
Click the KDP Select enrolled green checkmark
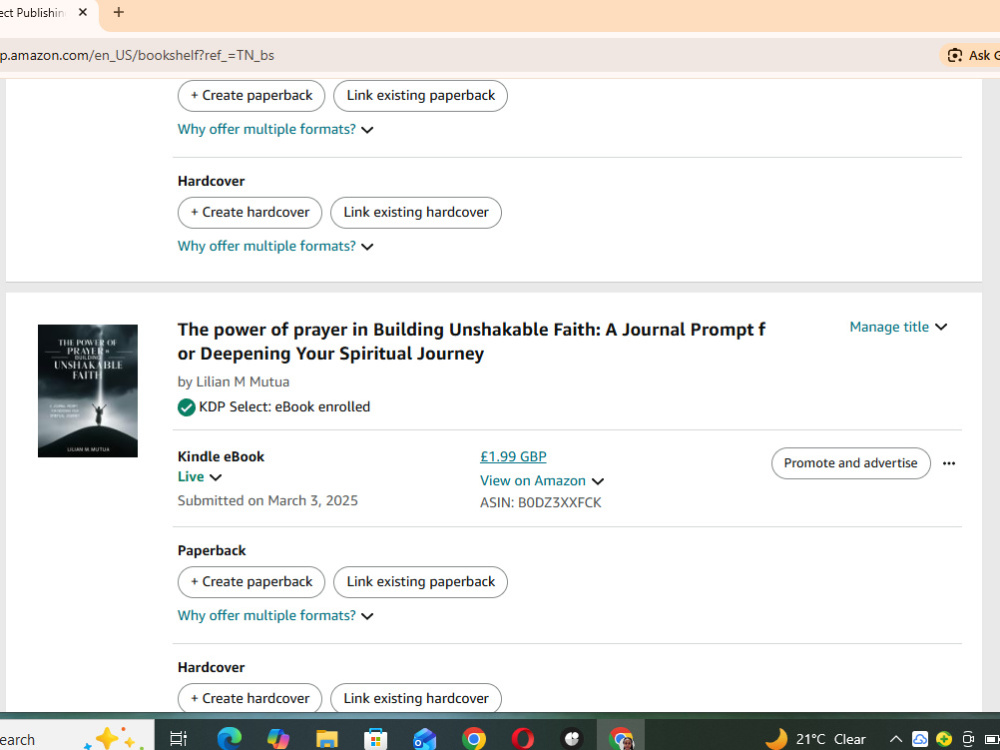point(186,407)
